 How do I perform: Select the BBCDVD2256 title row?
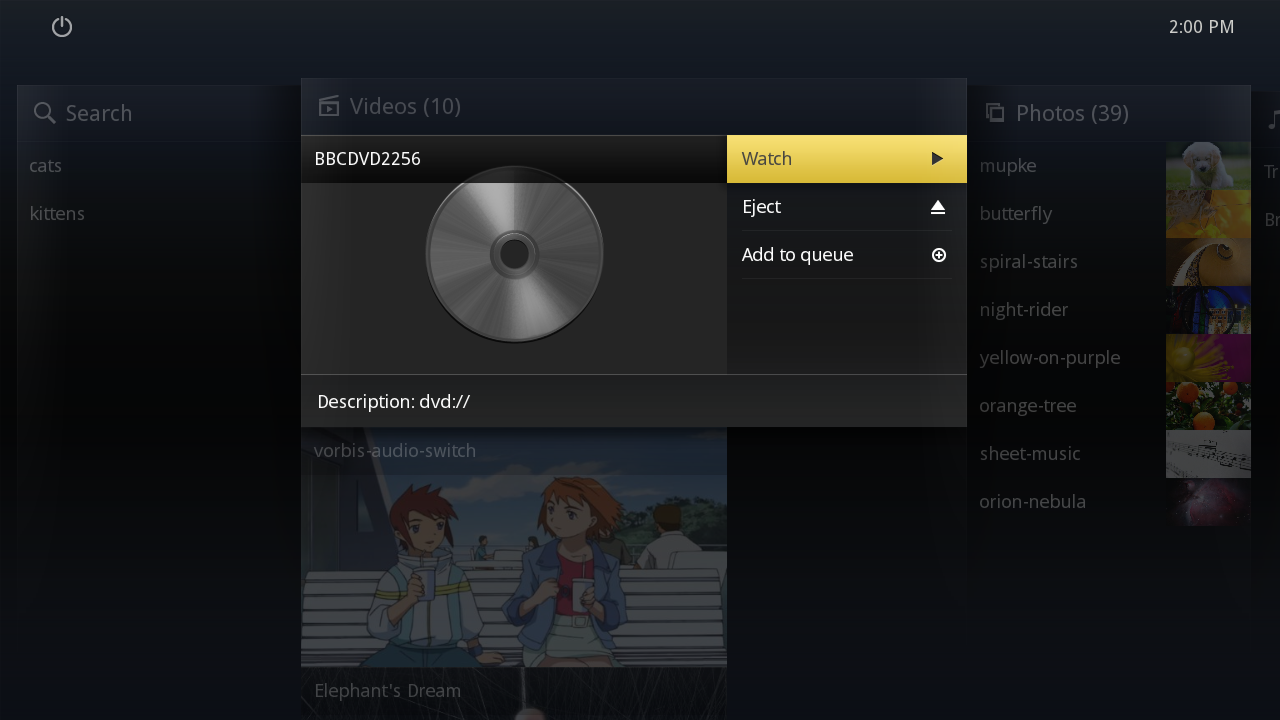[514, 159]
